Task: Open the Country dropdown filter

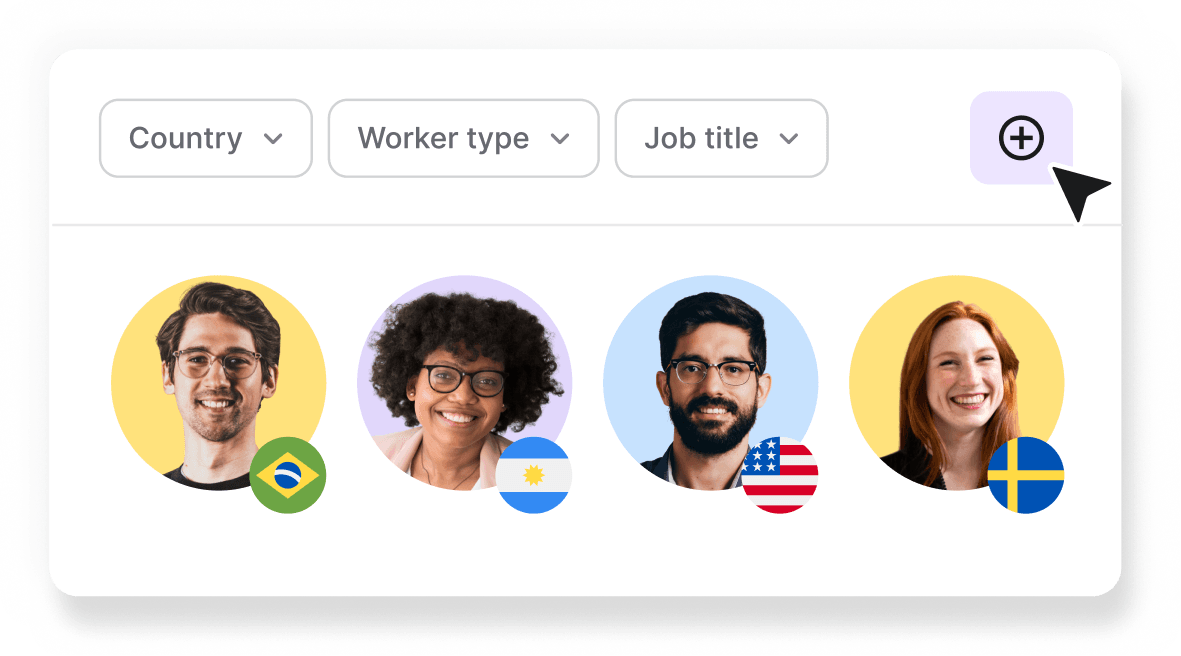Action: [x=206, y=139]
